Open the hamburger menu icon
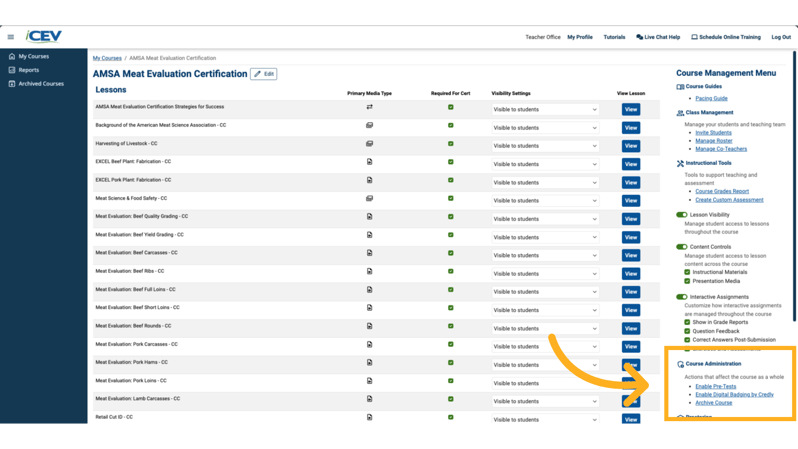The image size is (798, 449). (11, 37)
